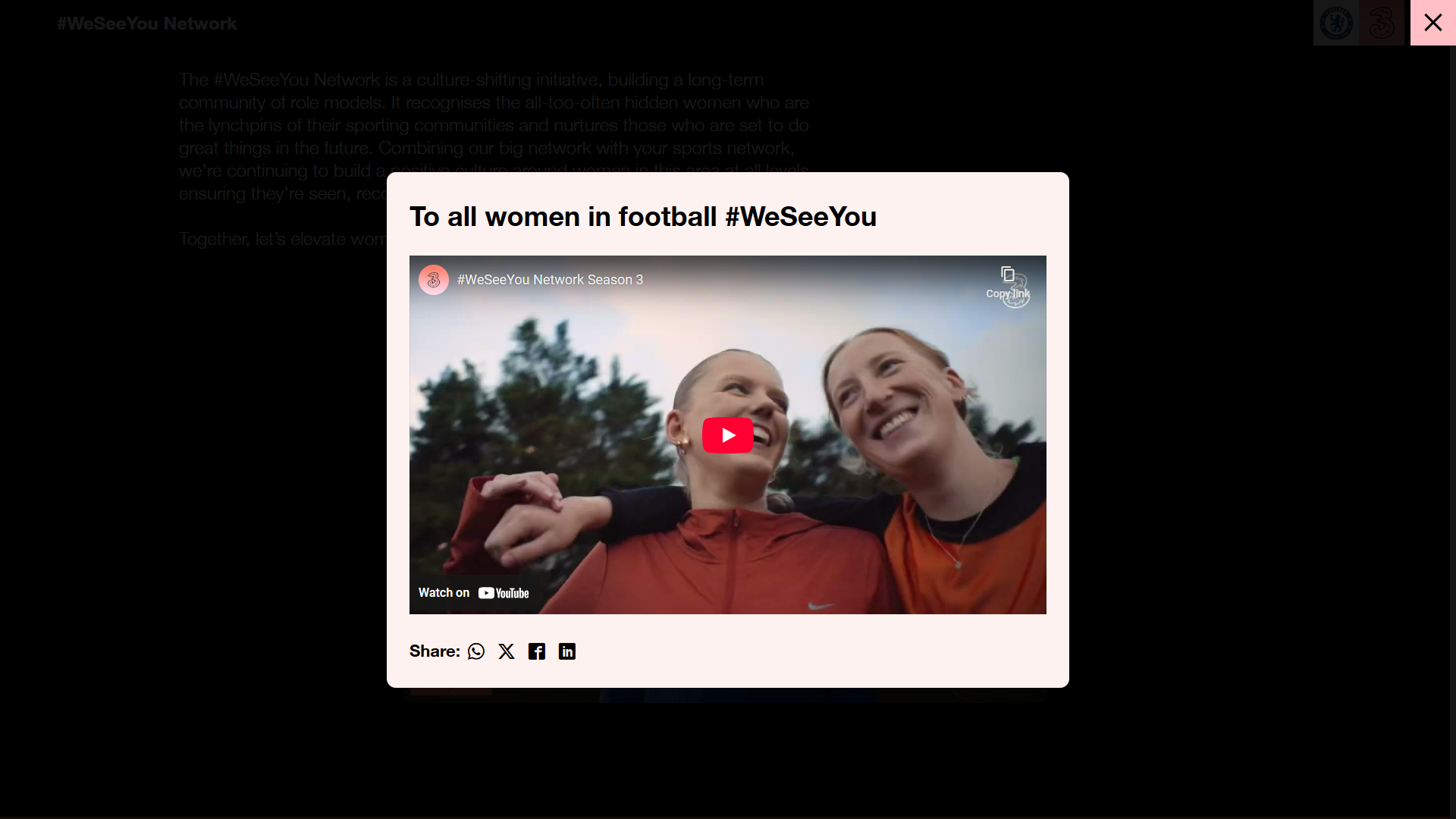
Task: Click the Chelsea FC crest icon
Action: [1336, 23]
